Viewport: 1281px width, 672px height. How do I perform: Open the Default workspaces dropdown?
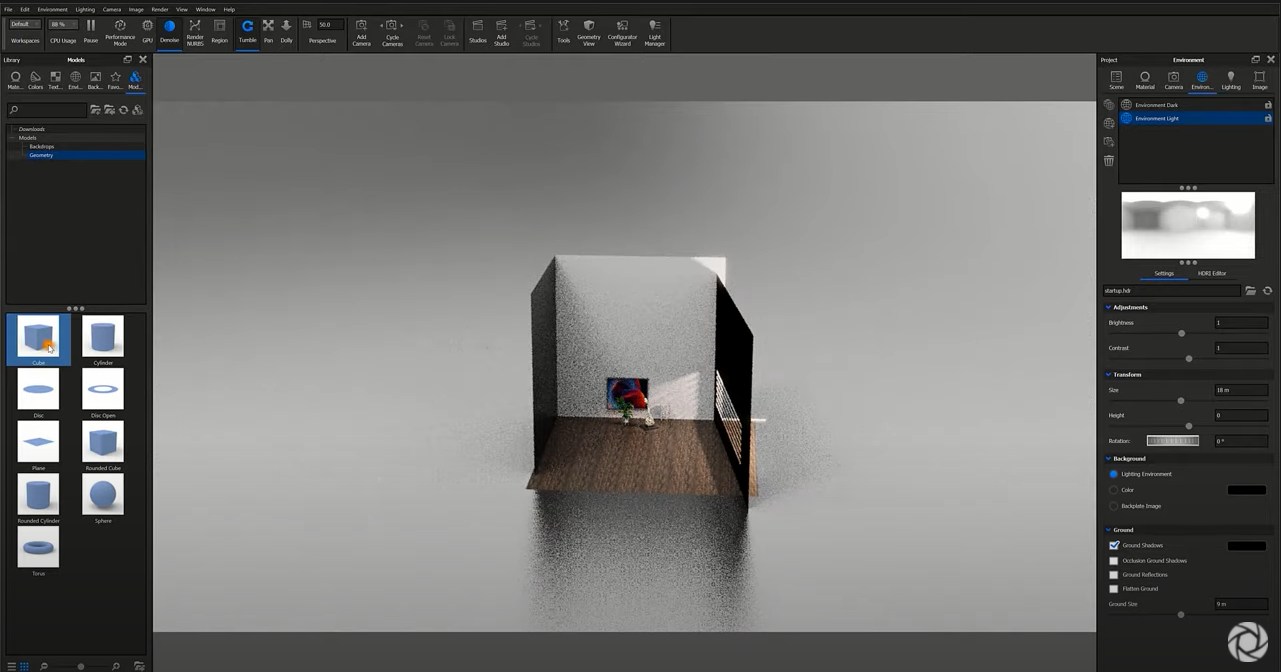point(23,24)
